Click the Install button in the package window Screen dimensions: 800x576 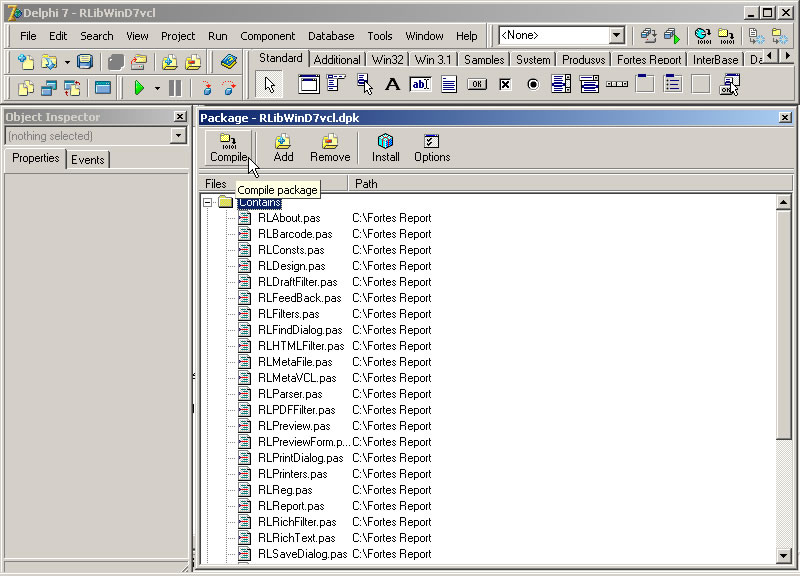385,147
